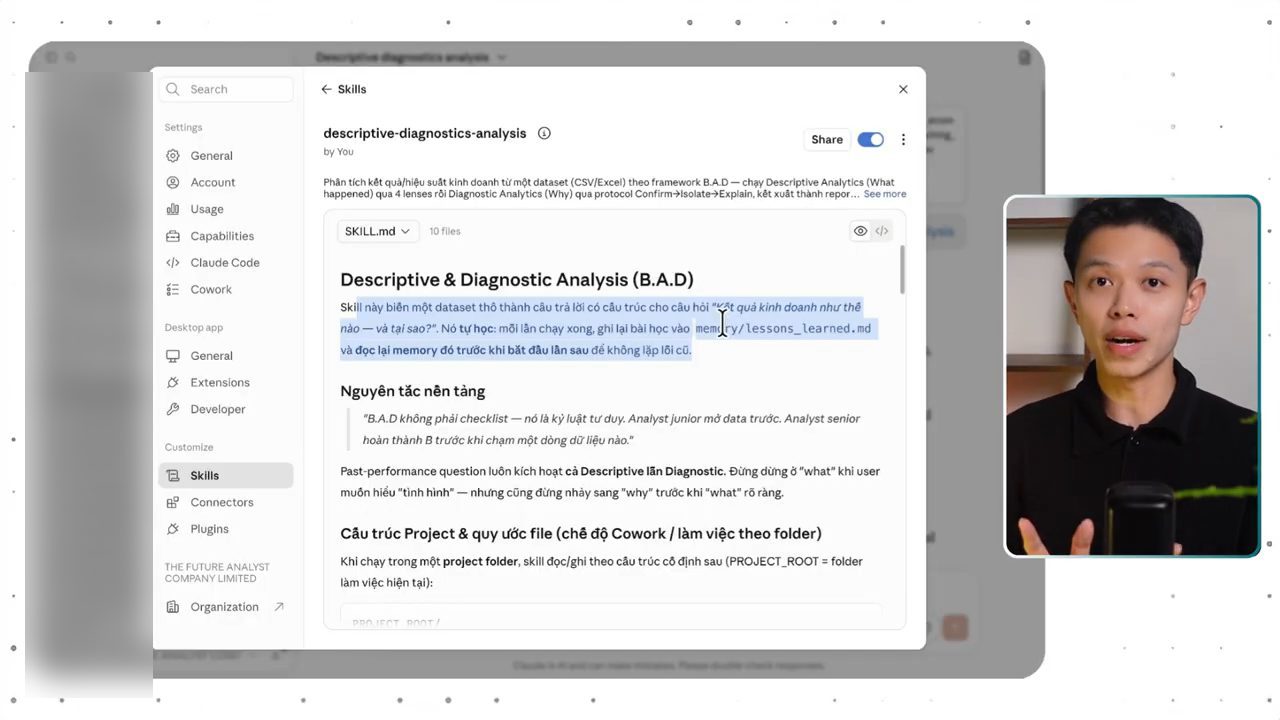This screenshot has height=720, width=1280.
Task: Switch to raw code view icon
Action: point(882,231)
